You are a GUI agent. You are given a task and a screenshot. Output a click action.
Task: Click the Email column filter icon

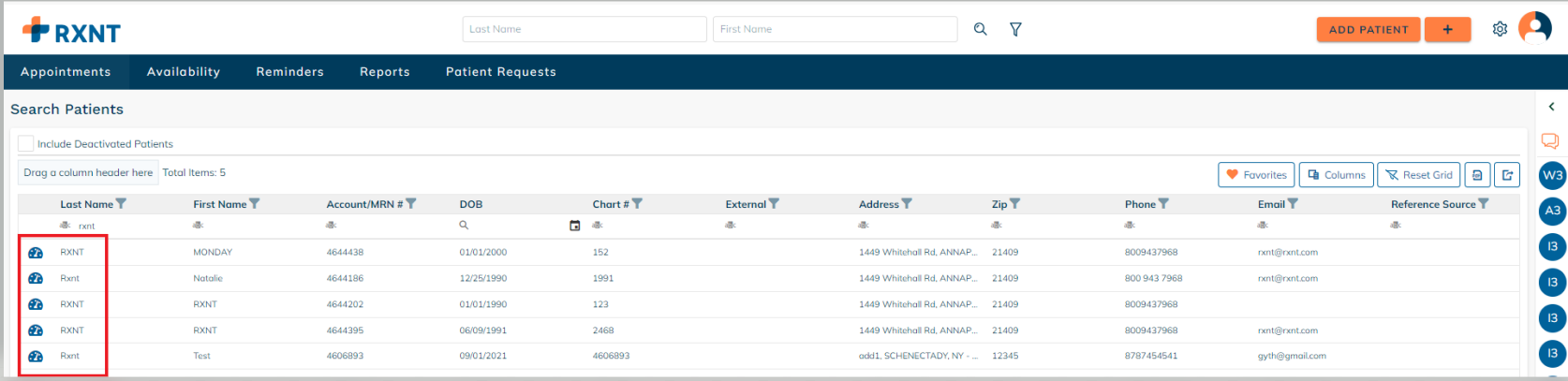[1293, 204]
